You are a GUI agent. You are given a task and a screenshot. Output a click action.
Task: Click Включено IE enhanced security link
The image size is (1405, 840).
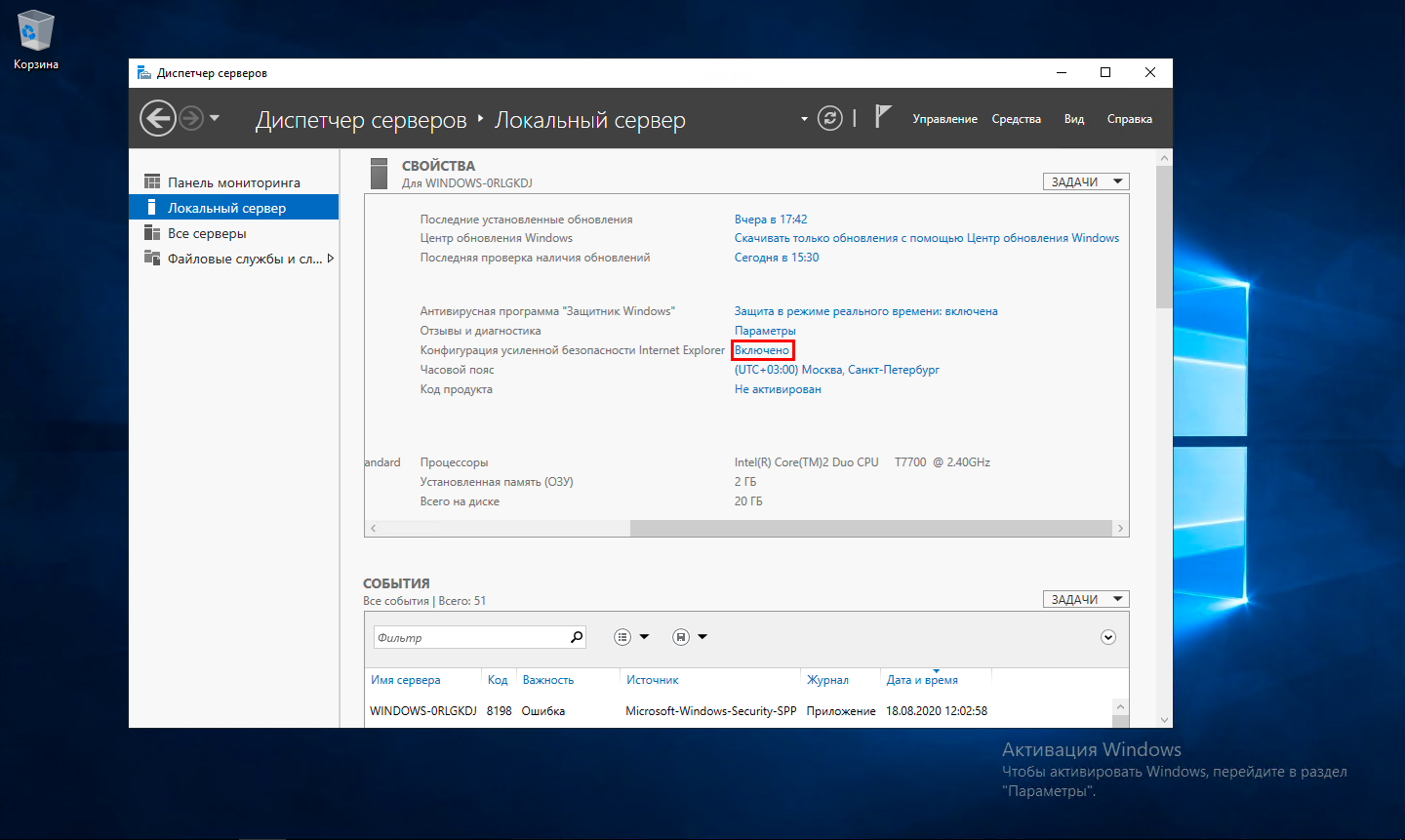point(762,350)
